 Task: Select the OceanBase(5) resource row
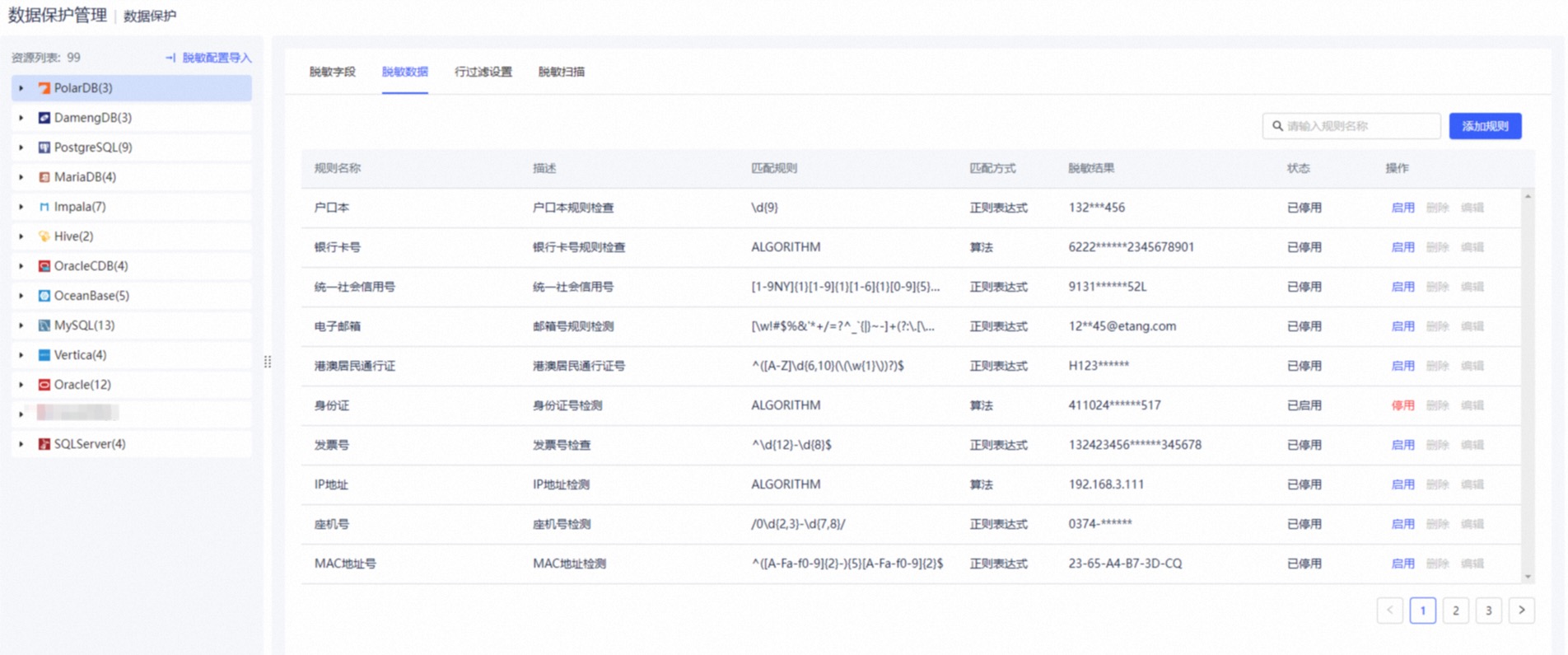pyautogui.click(x=132, y=296)
